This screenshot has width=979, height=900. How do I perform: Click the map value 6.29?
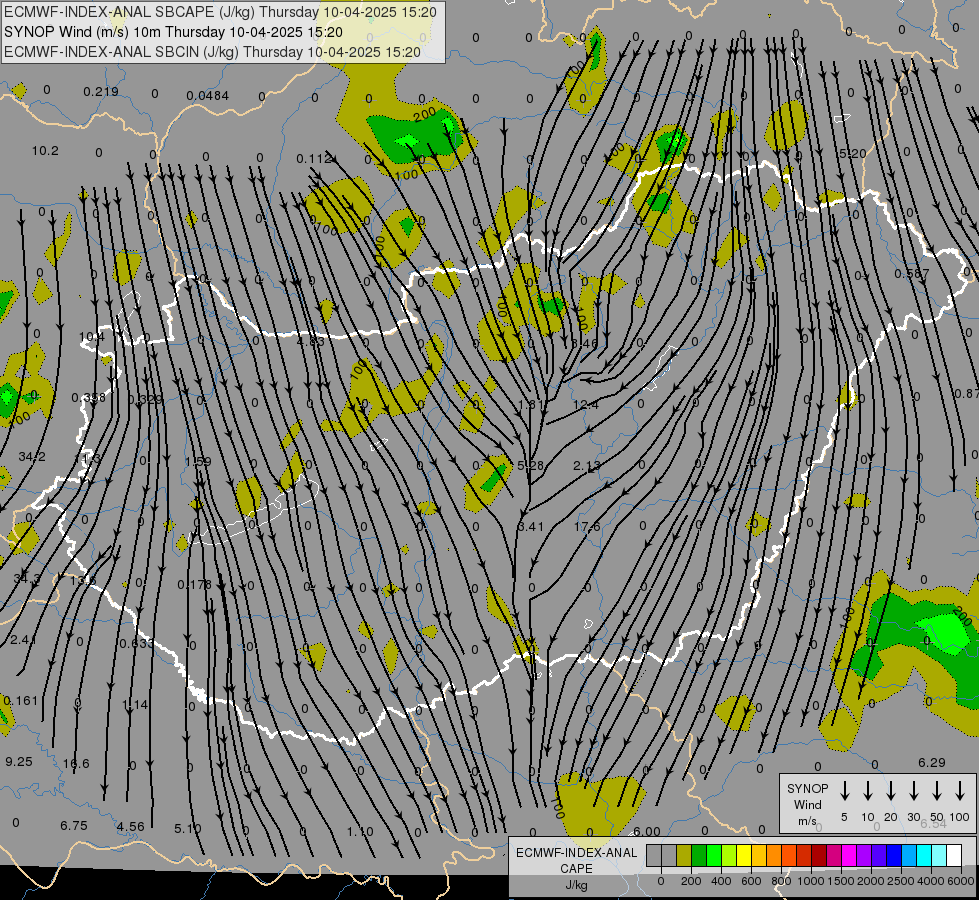click(x=932, y=763)
